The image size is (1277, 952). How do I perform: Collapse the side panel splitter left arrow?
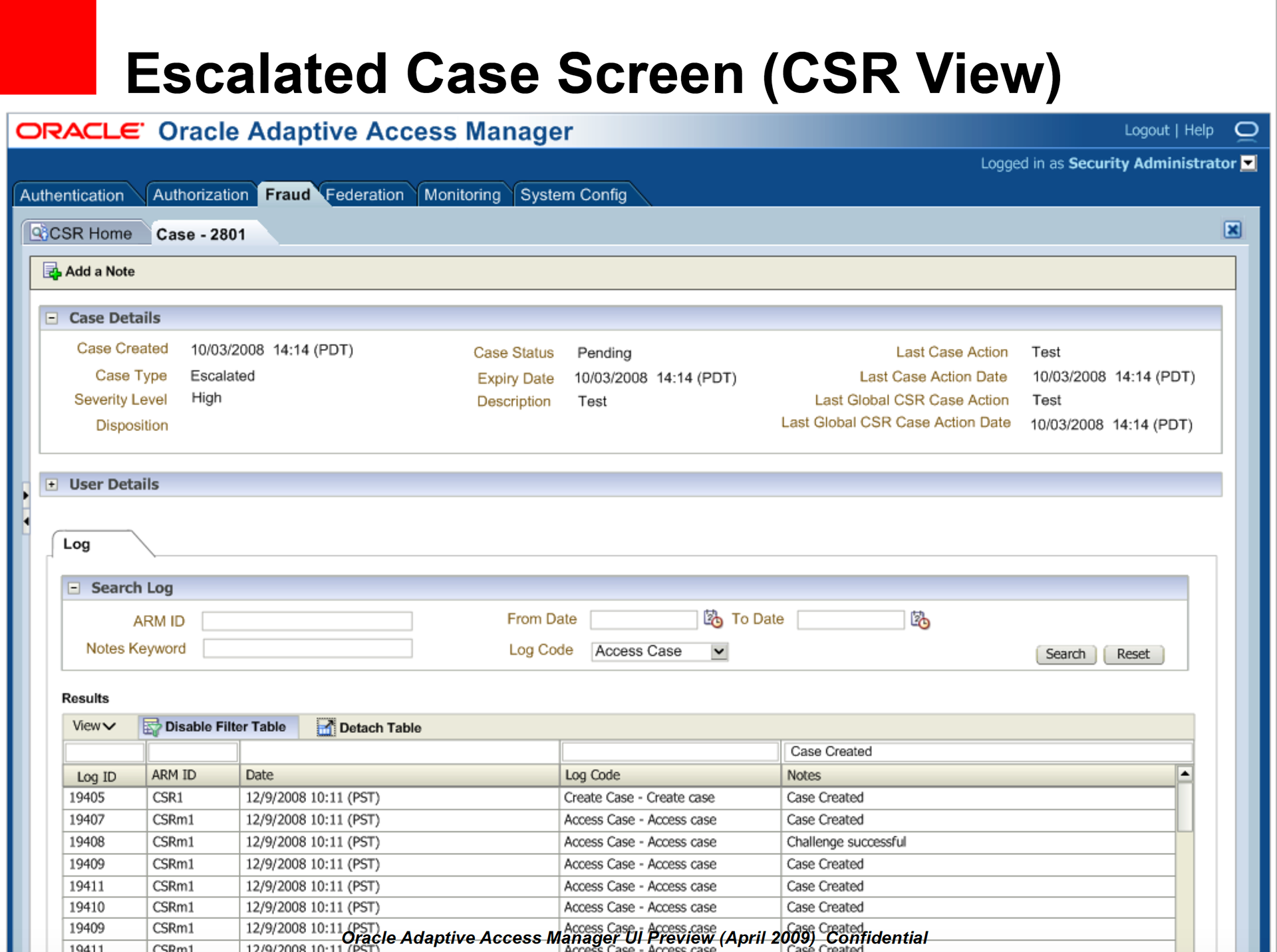26,521
